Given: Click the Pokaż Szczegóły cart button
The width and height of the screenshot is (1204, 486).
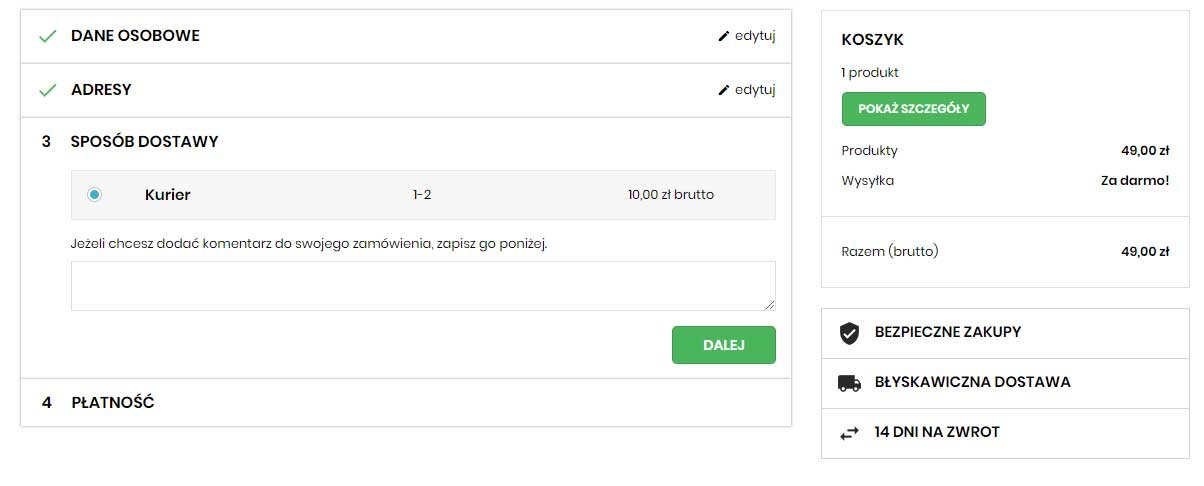Looking at the screenshot, I should pos(913,109).
